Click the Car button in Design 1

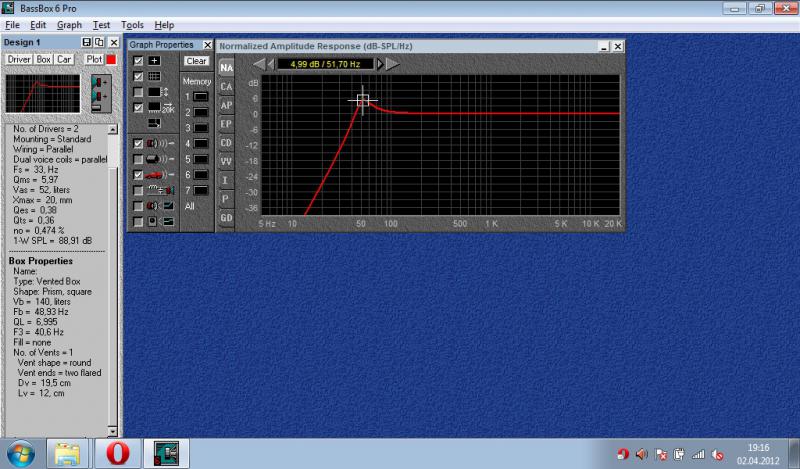coord(64,59)
